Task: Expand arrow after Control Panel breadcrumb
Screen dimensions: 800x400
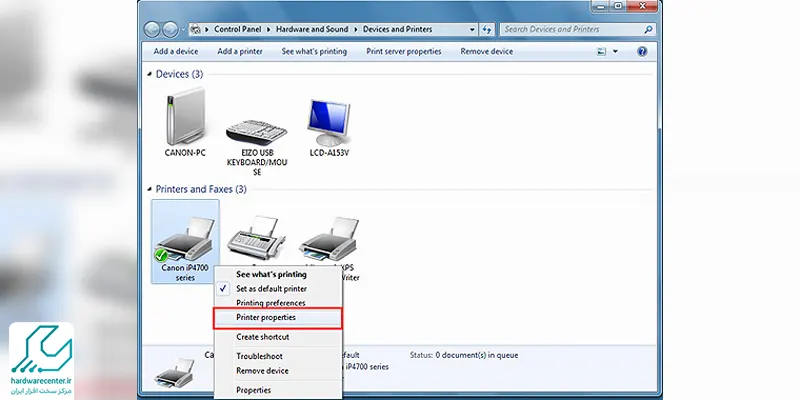Action: tap(269, 30)
